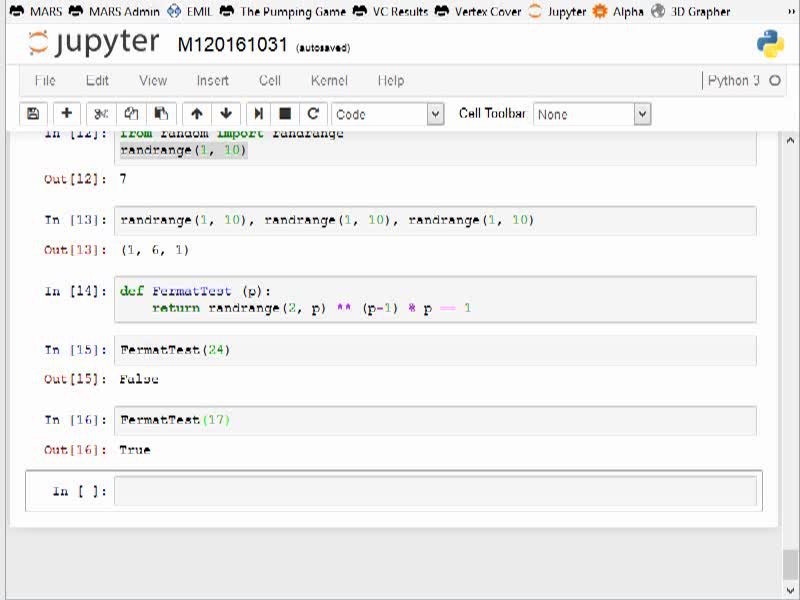
Task: Click the Out[12] result 7
Action: (123, 179)
